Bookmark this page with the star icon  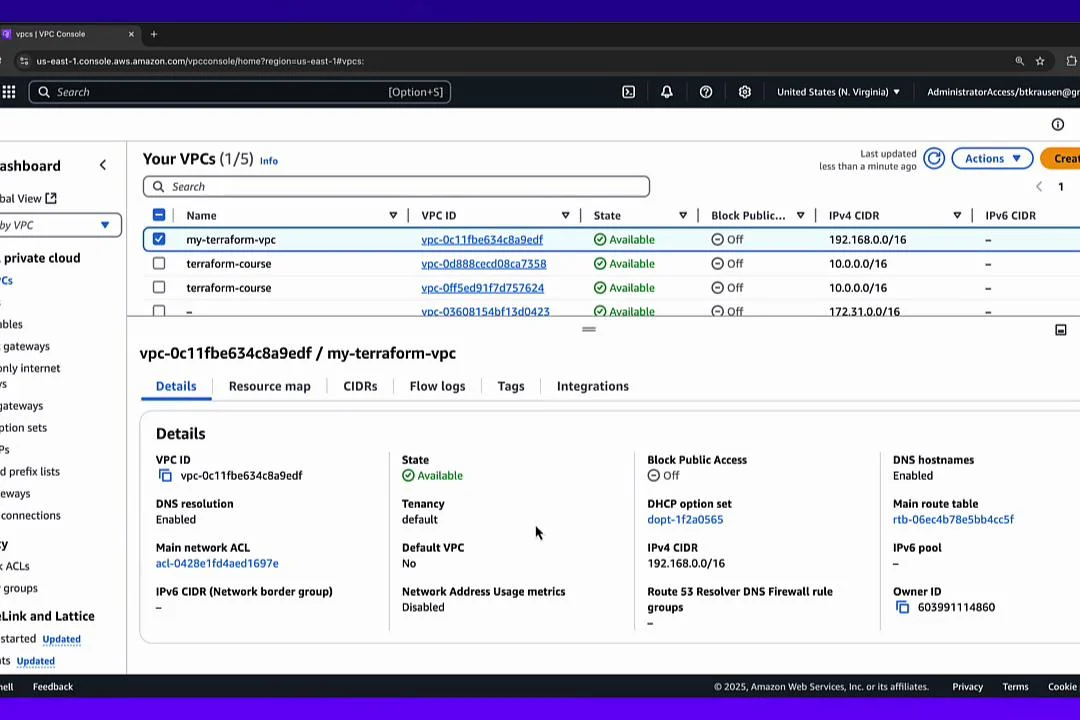coord(1040,61)
